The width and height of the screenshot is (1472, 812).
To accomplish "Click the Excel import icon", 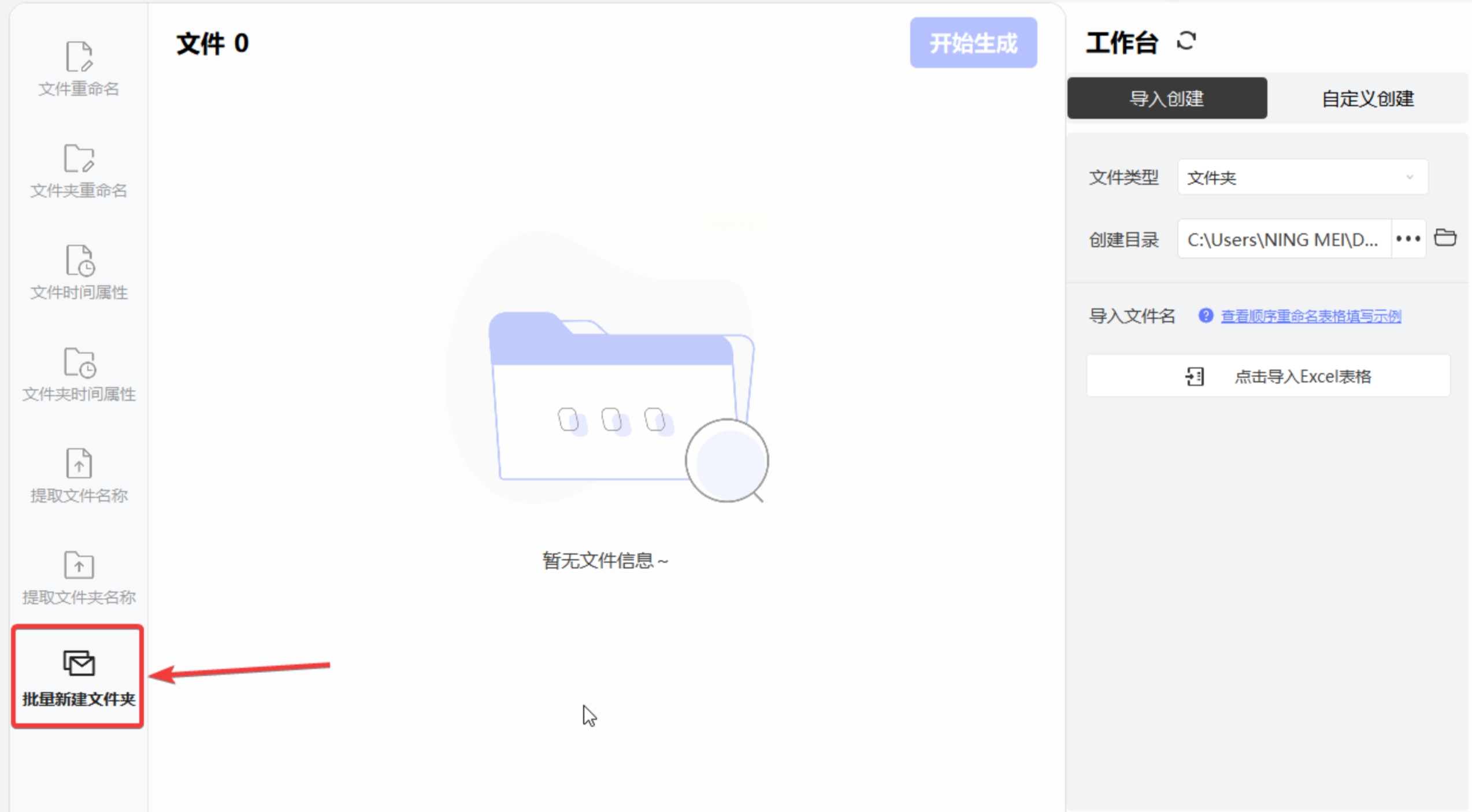I will (x=1195, y=376).
